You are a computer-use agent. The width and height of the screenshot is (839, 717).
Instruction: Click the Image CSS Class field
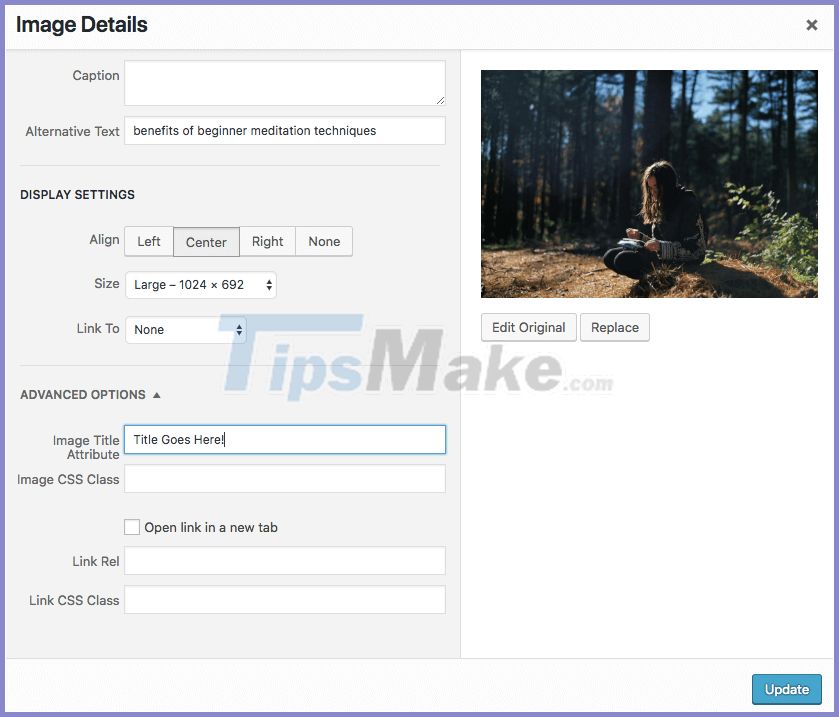[x=284, y=478]
